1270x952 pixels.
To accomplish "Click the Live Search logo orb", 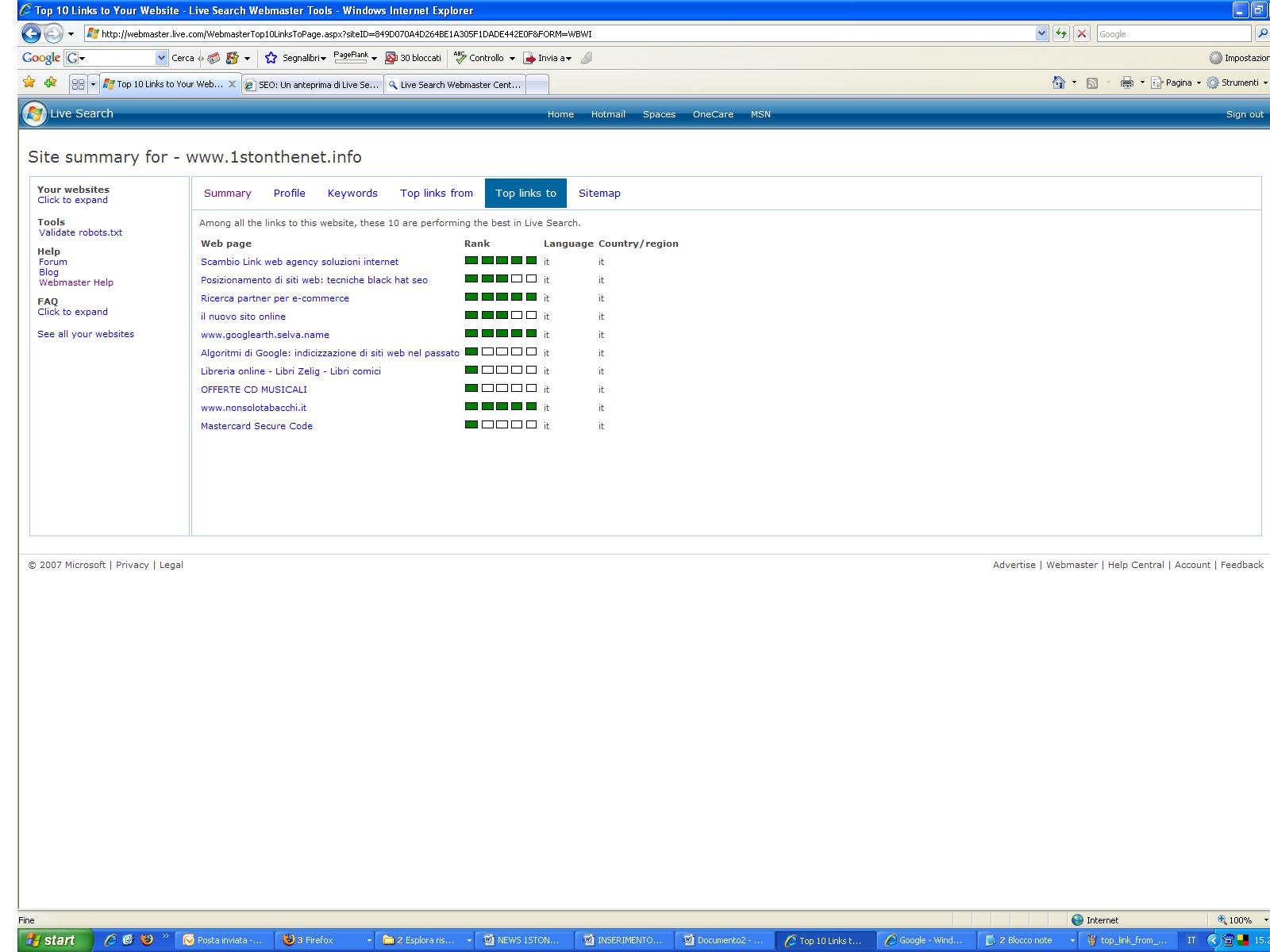I will tap(33, 114).
